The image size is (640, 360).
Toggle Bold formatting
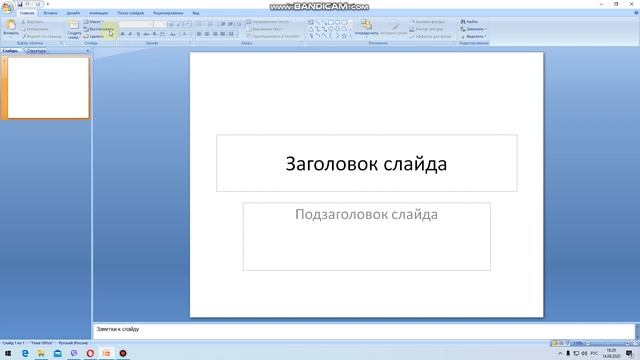tap(122, 34)
